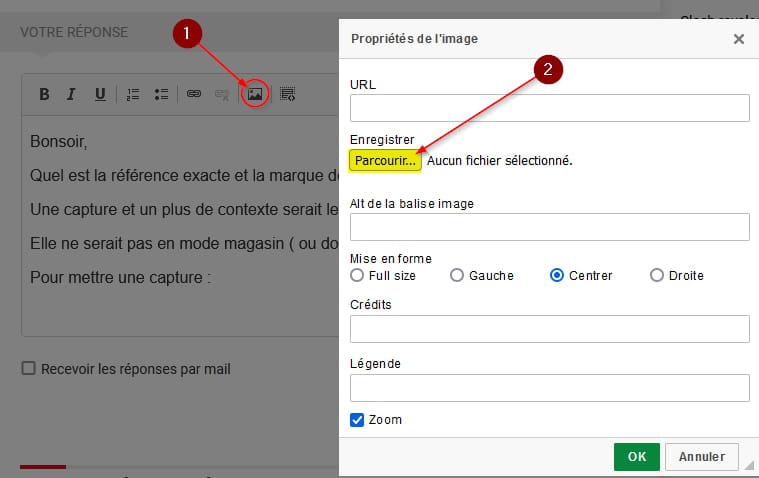The image size is (759, 478).
Task: Close the Propriétés de l'image dialog
Action: pos(739,39)
